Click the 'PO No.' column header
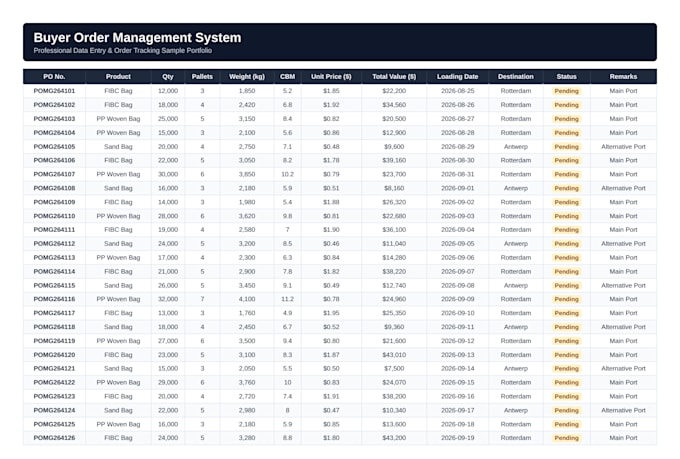This screenshot has height=459, width=680. (x=54, y=76)
